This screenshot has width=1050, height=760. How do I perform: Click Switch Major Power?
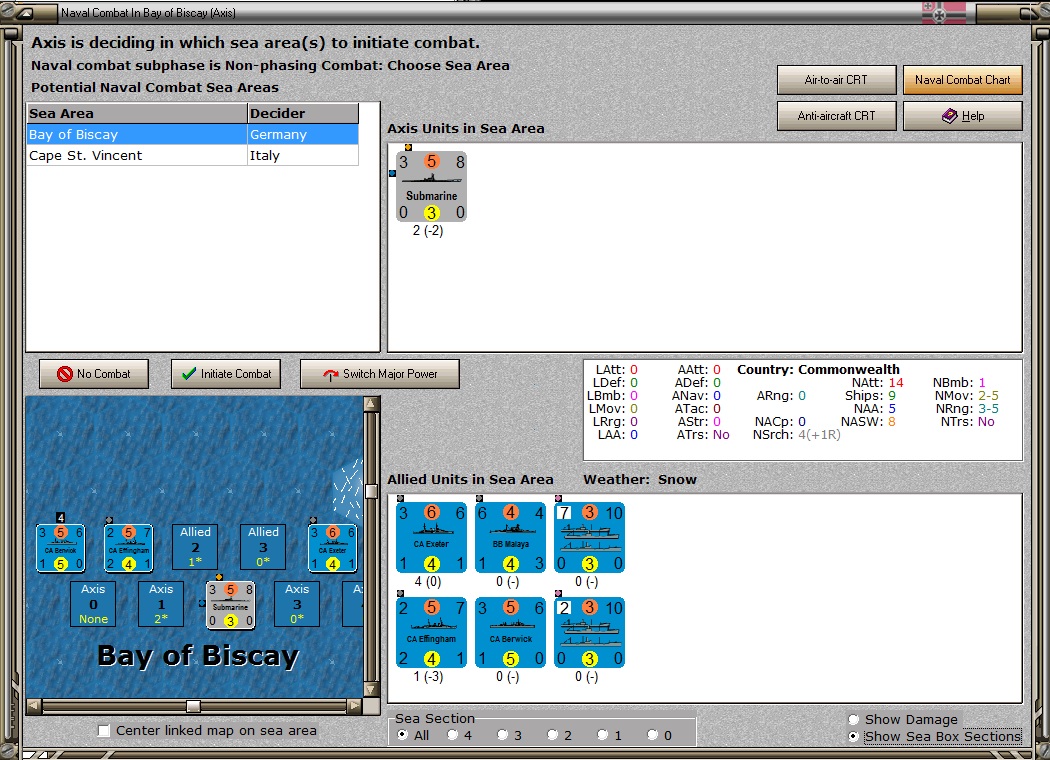tap(380, 374)
